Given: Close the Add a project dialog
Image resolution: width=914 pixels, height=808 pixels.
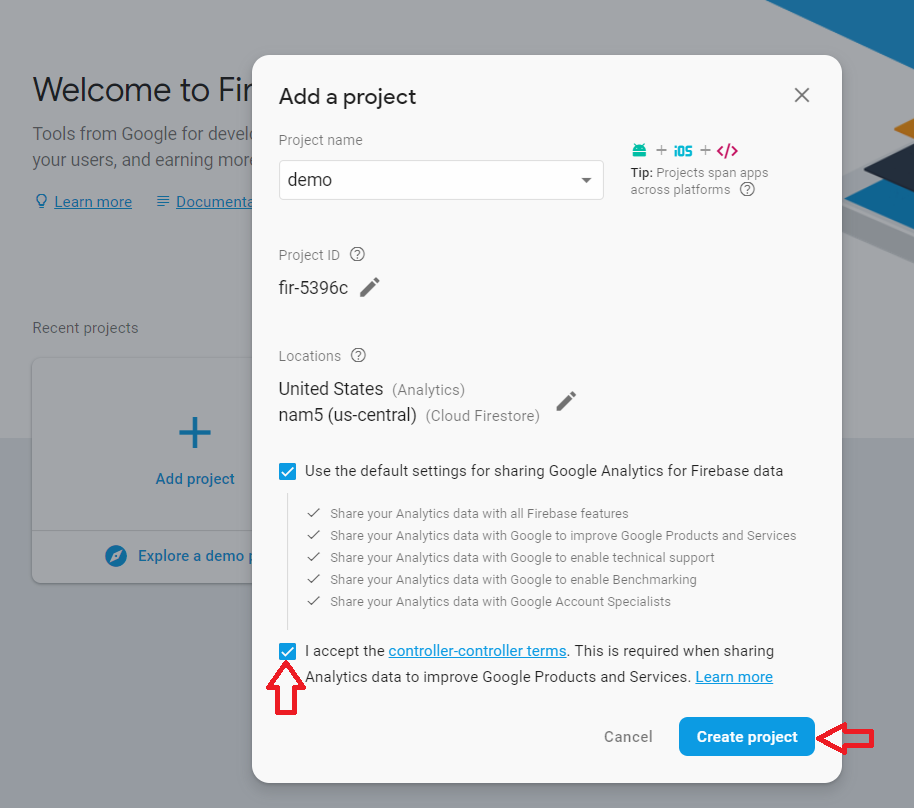Looking at the screenshot, I should click(x=801, y=95).
